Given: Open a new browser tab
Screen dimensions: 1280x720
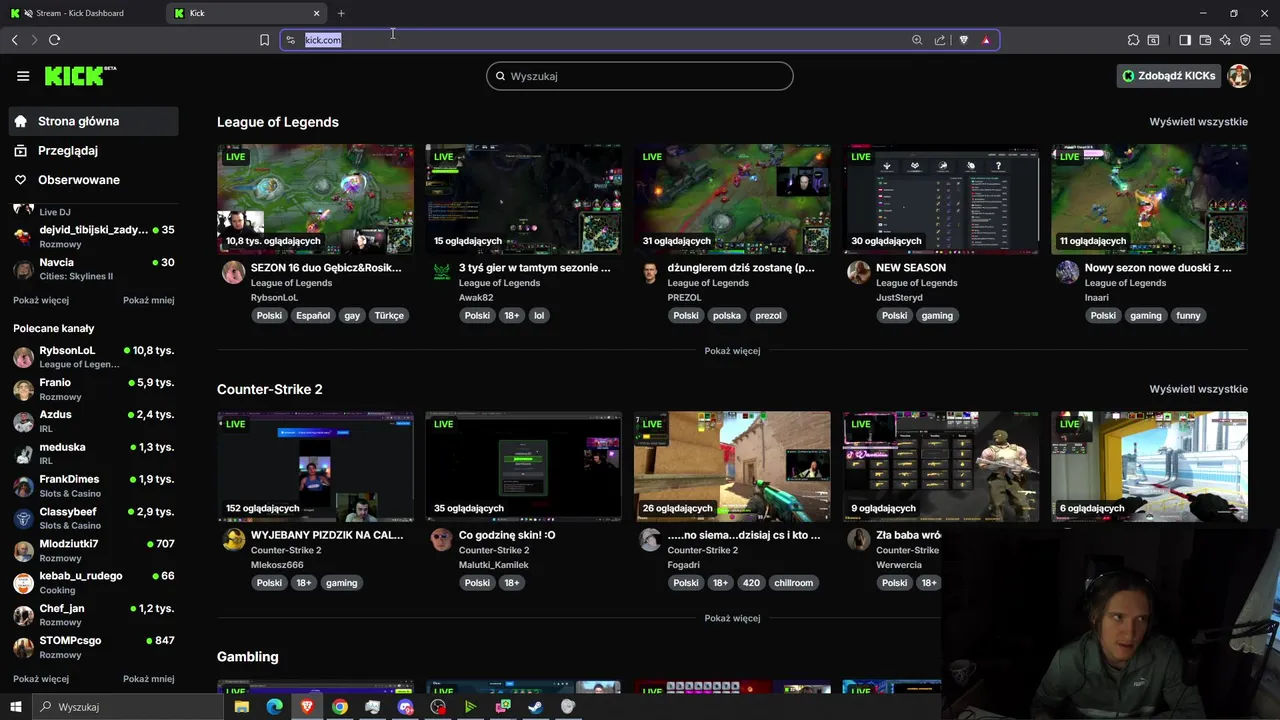Looking at the screenshot, I should 341,13.
